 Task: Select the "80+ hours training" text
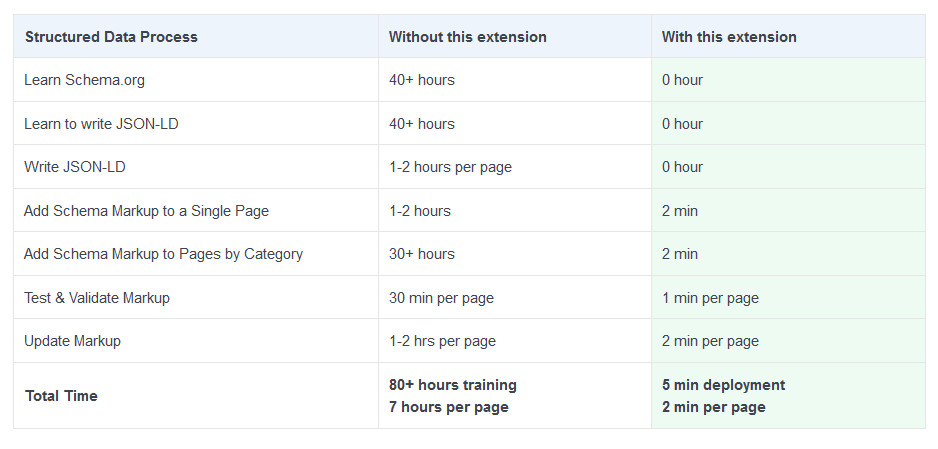tap(452, 385)
